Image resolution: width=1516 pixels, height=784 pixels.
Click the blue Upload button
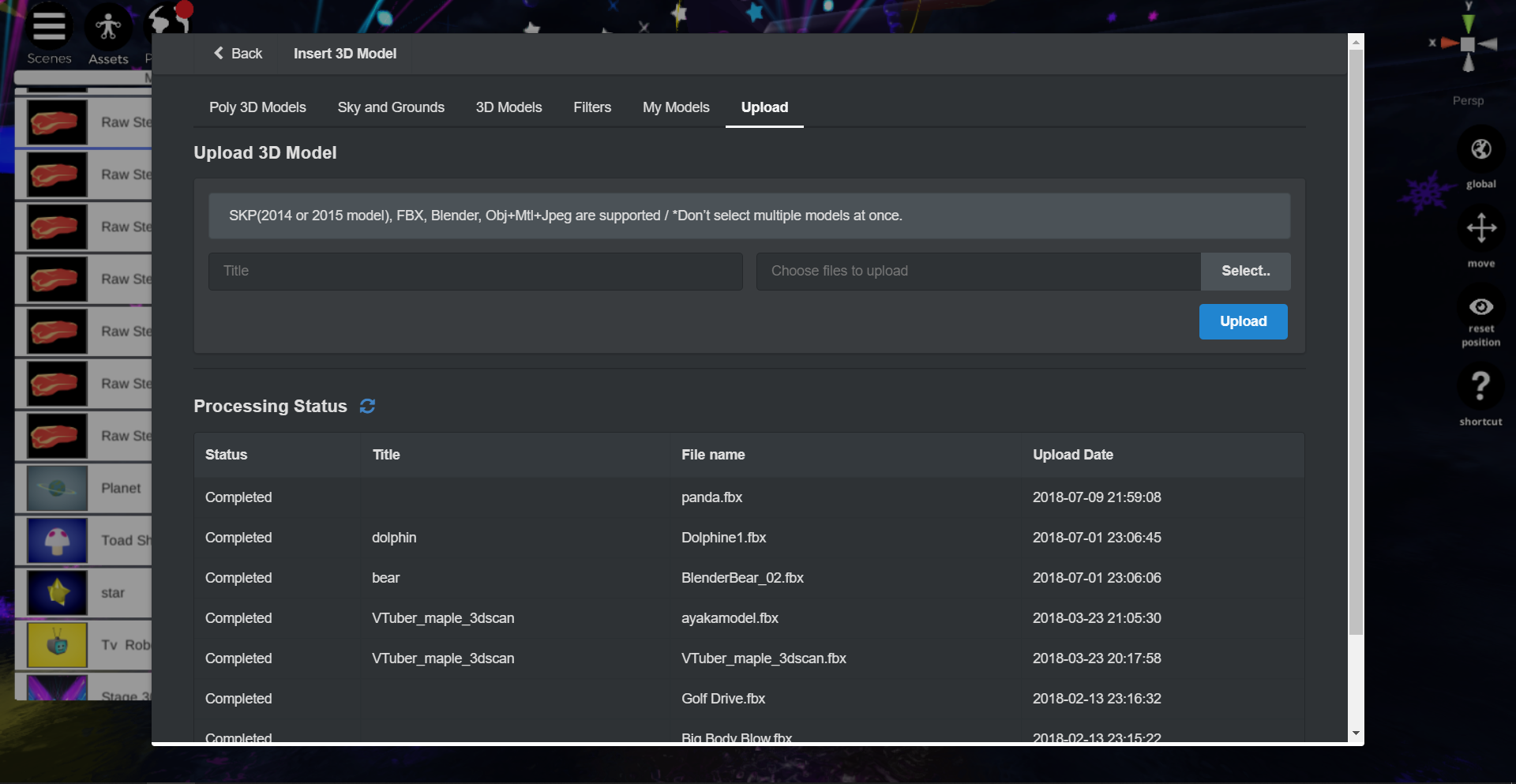1243,321
